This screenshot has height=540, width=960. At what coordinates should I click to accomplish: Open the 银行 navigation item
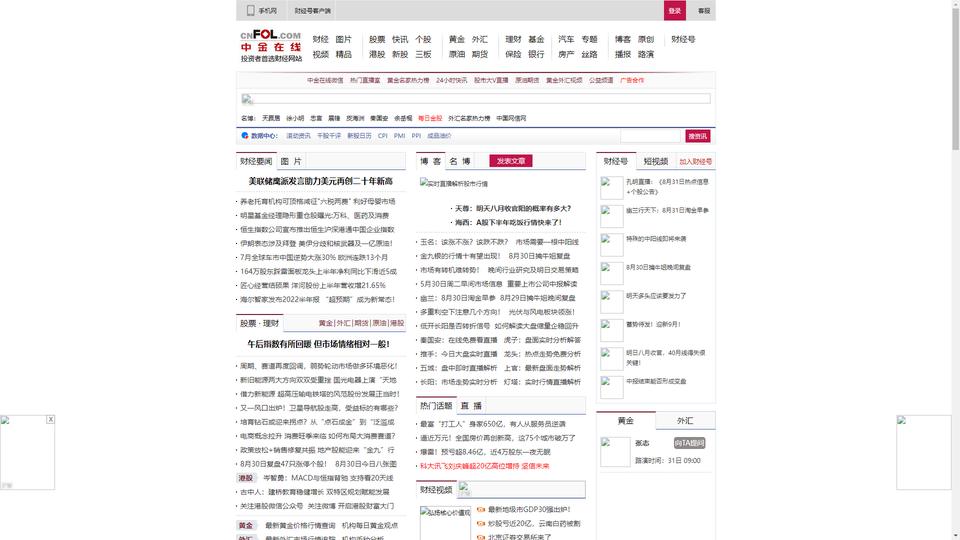[x=536, y=54]
